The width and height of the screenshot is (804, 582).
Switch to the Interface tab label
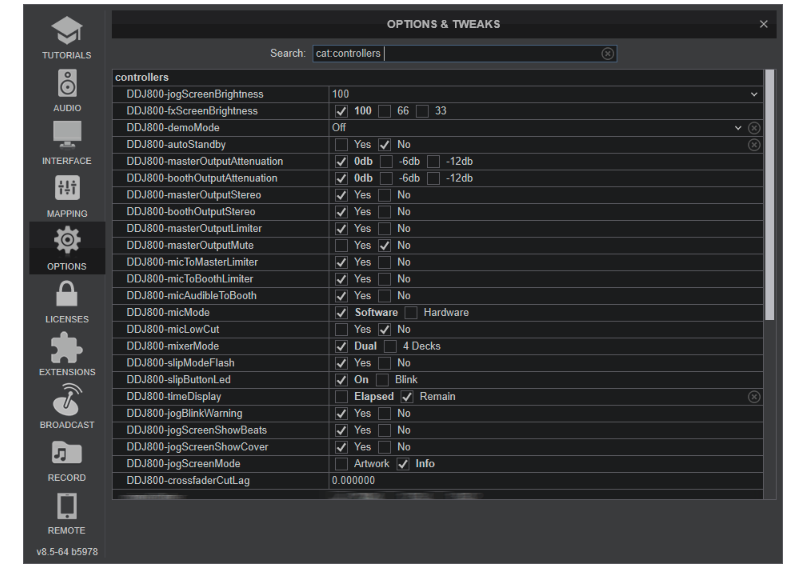[67, 160]
